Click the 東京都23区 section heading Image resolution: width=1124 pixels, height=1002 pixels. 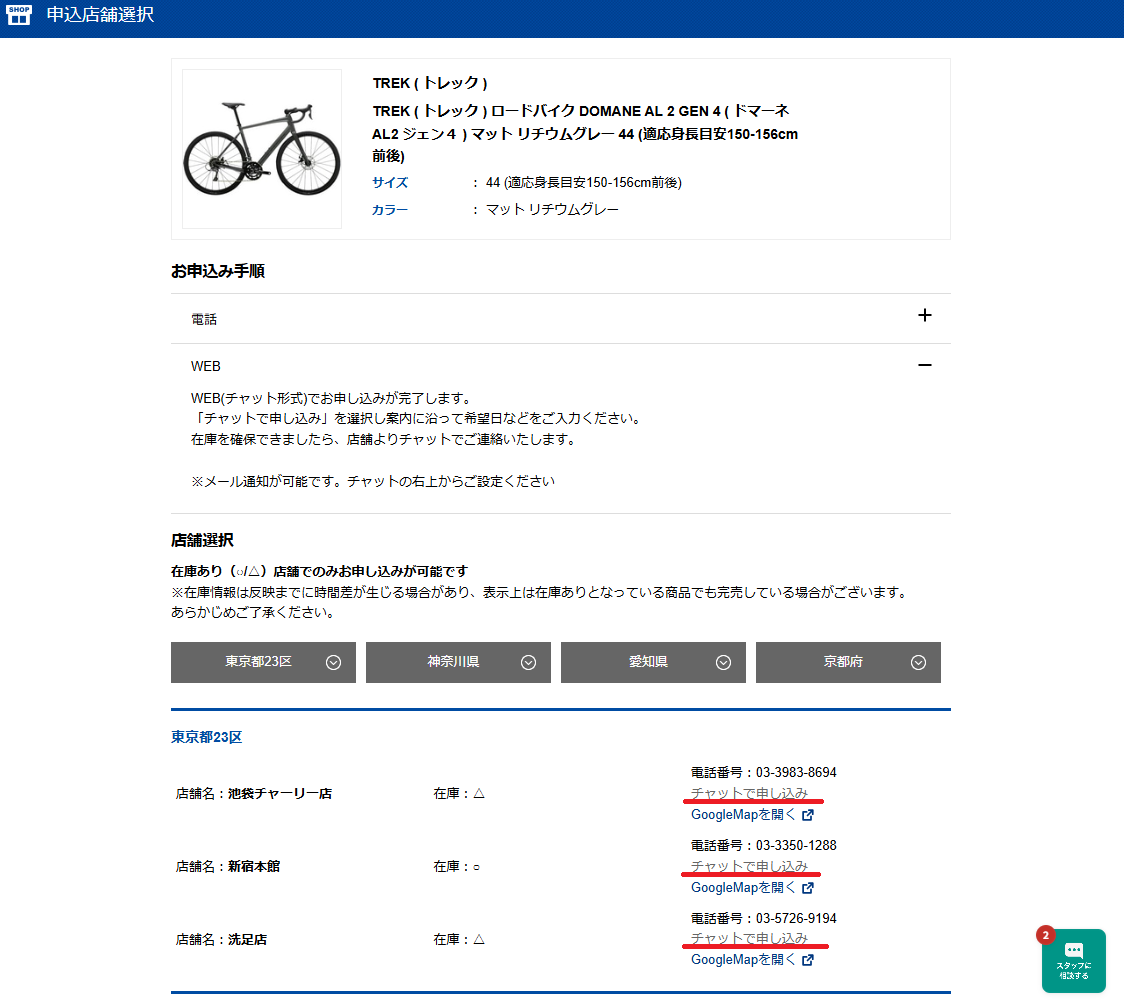206,738
